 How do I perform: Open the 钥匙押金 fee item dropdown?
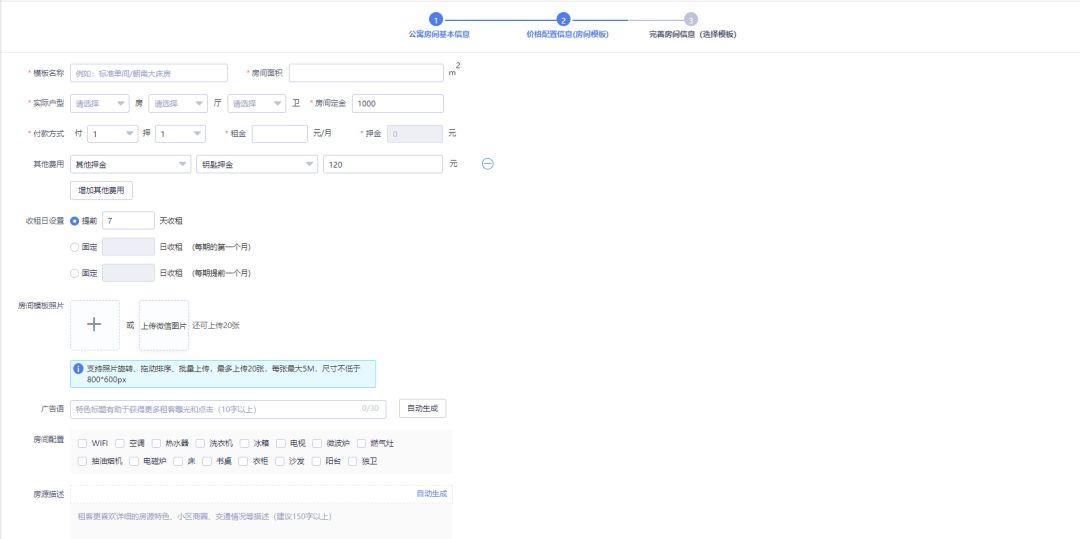257,164
